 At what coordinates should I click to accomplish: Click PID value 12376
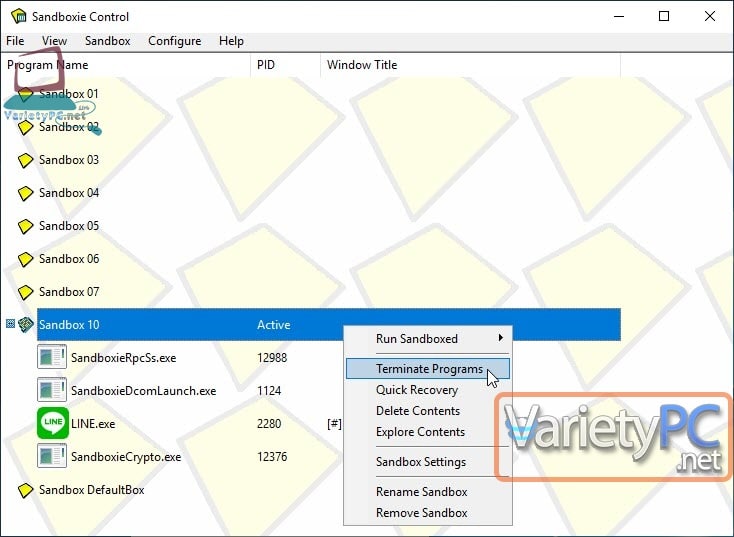click(x=272, y=457)
